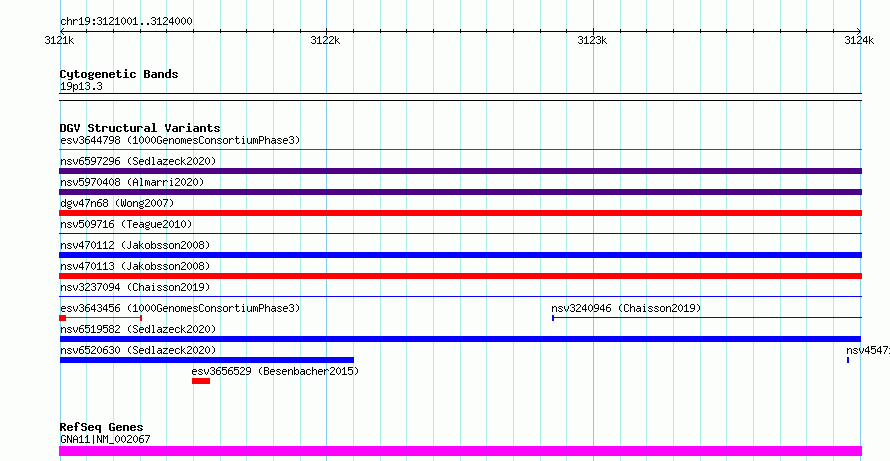The width and height of the screenshot is (890, 461).
Task: Click the nsv6520630 (Sedlazeck2020) label
Action: pos(138,350)
